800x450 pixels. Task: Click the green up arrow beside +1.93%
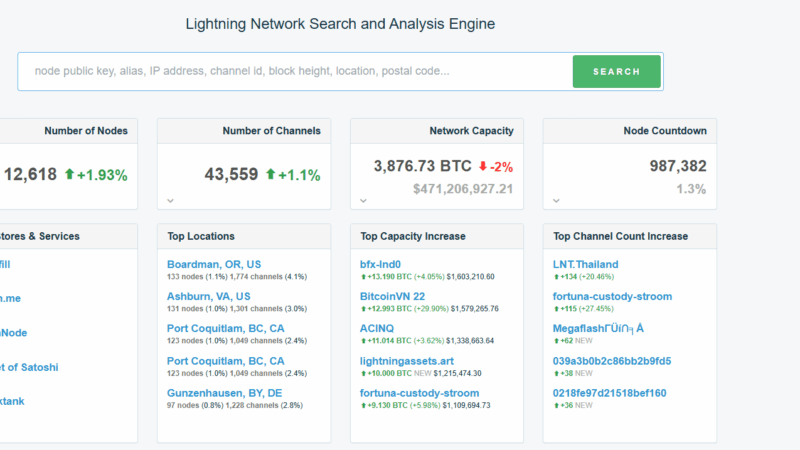point(69,175)
